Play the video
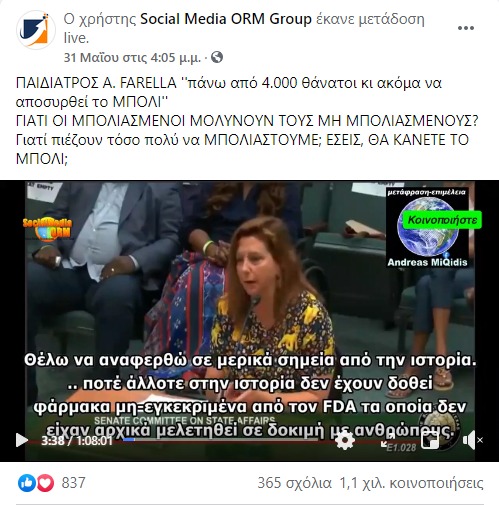 coord(22,440)
